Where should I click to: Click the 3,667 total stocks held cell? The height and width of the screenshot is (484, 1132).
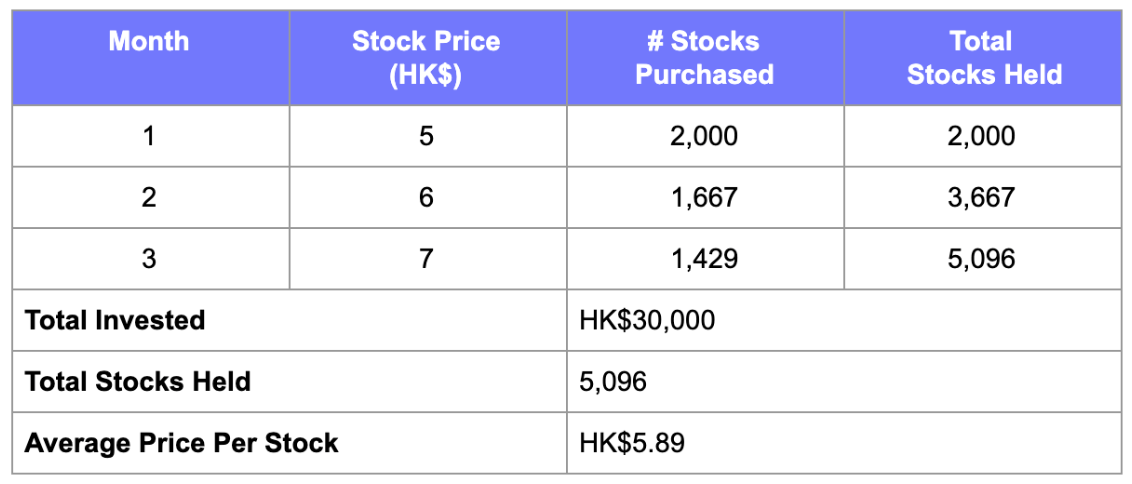click(983, 197)
